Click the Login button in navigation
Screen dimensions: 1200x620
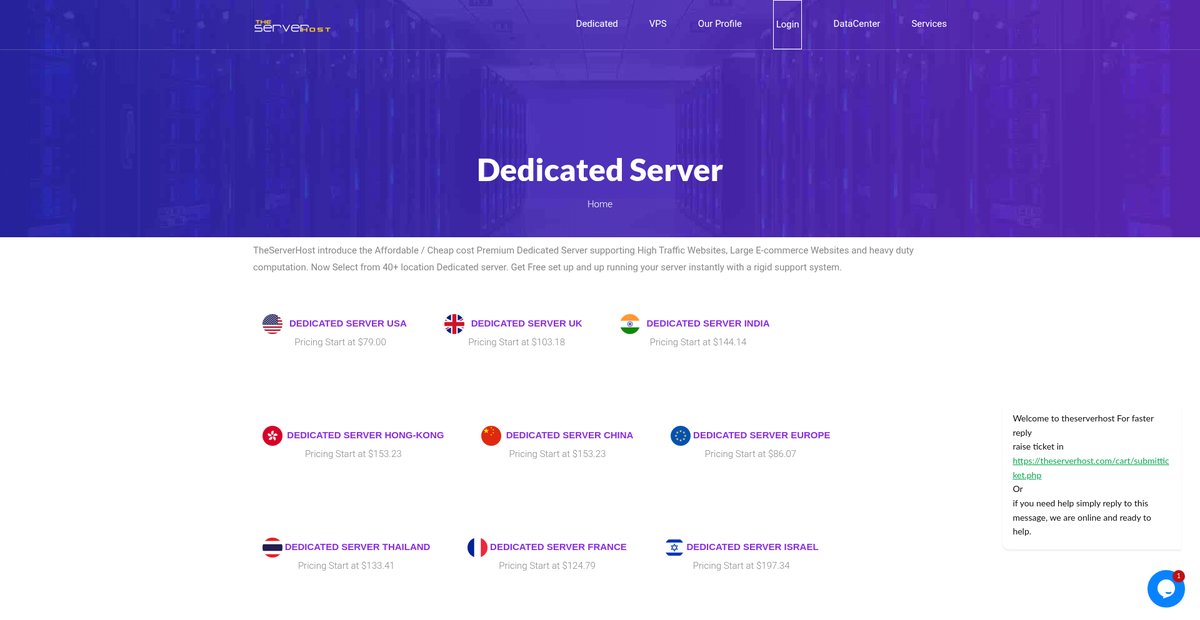tap(787, 25)
